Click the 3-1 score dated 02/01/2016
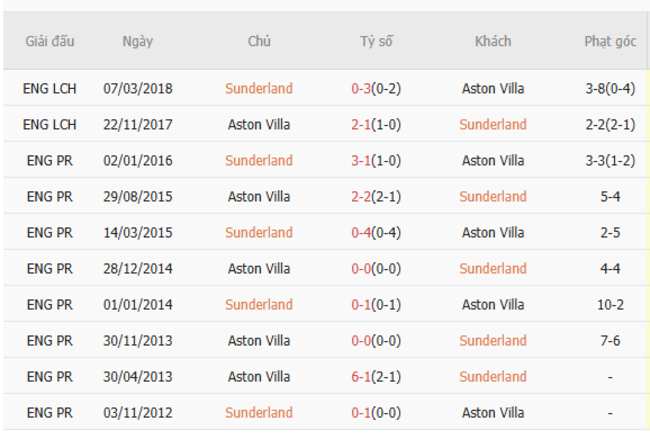This screenshot has height=439, width=650. click(x=361, y=160)
